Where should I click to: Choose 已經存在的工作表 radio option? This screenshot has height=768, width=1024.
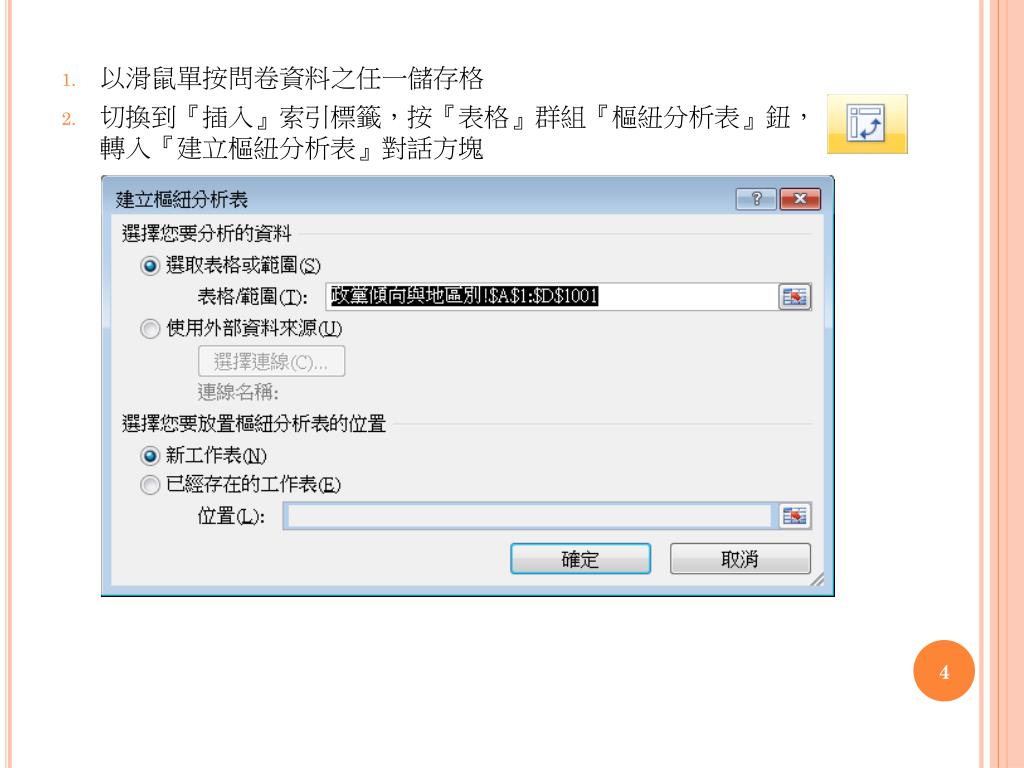coord(150,485)
